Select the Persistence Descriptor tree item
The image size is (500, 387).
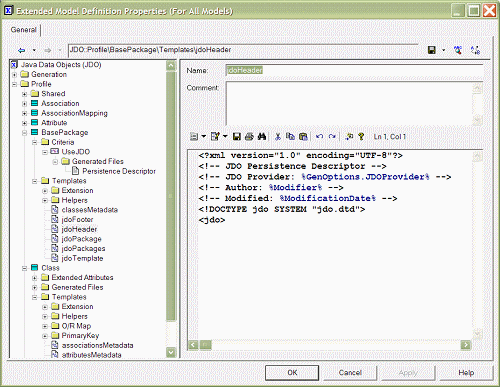tap(119, 171)
